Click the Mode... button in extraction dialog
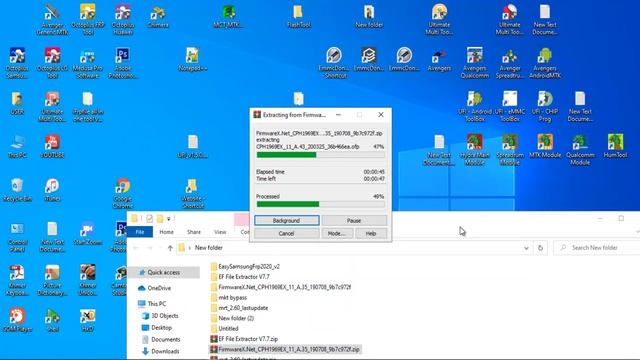640x360 pixels. 337,233
